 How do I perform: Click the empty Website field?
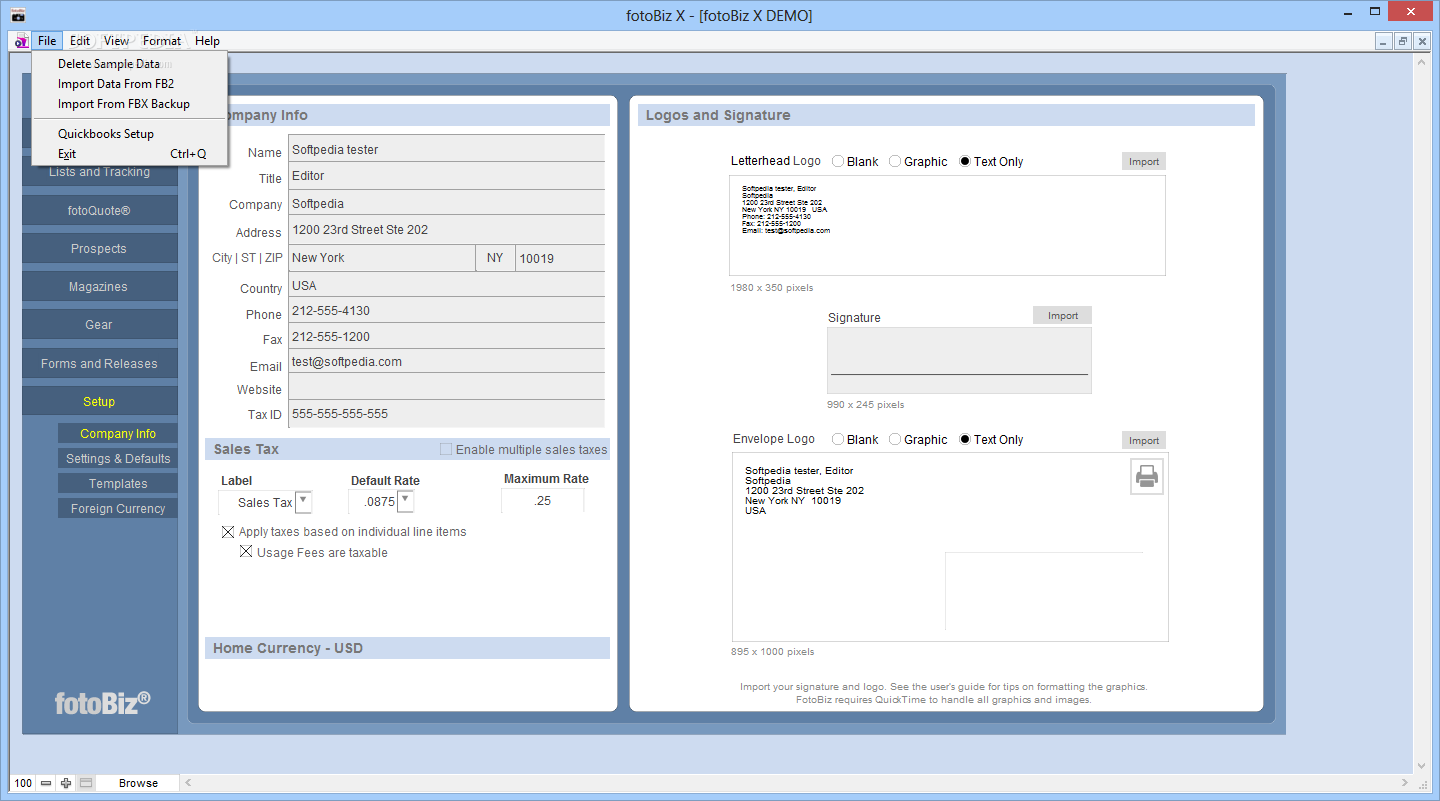pyautogui.click(x=447, y=388)
